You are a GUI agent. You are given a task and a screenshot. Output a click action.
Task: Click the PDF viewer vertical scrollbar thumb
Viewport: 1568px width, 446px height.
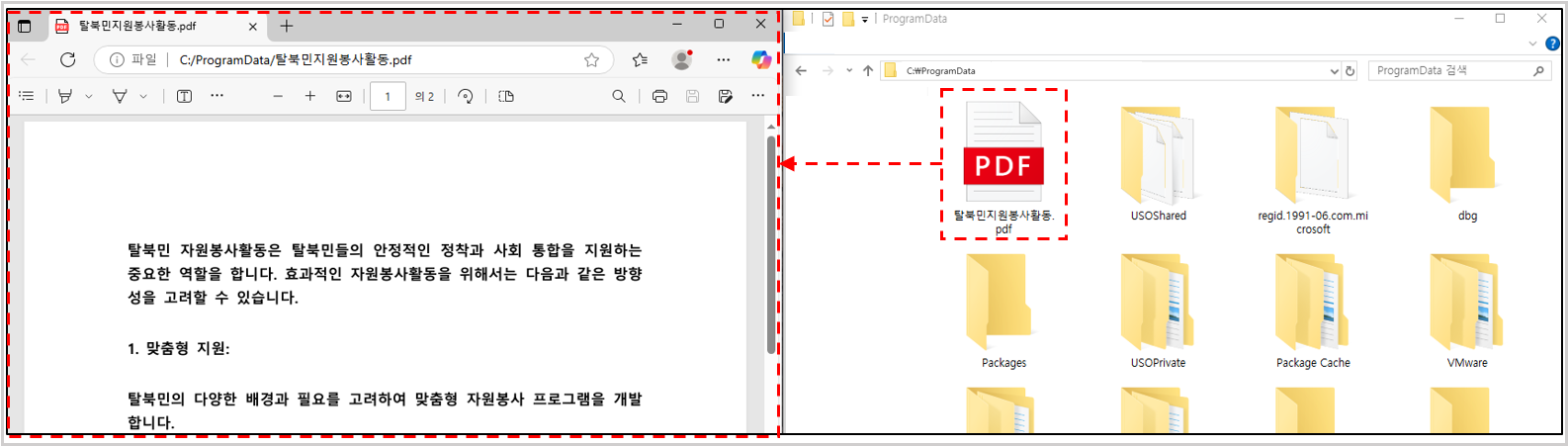click(771, 244)
